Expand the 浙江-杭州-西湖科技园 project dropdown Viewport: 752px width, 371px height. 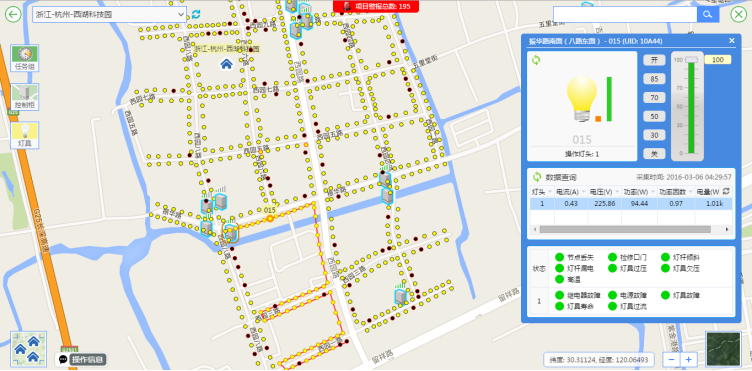tap(110, 14)
